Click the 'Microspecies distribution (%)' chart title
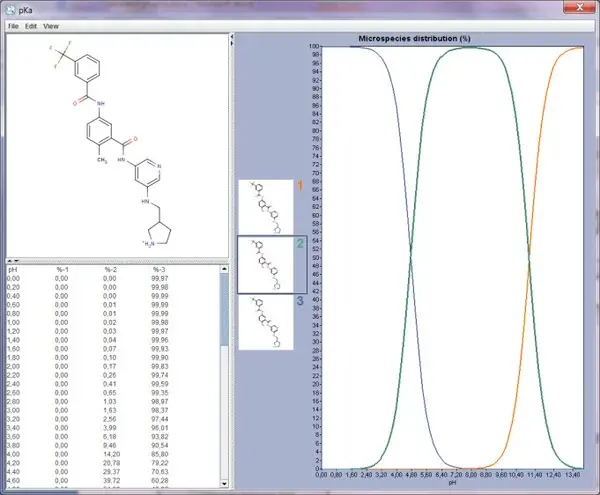This screenshot has height=495, width=600. click(x=414, y=39)
